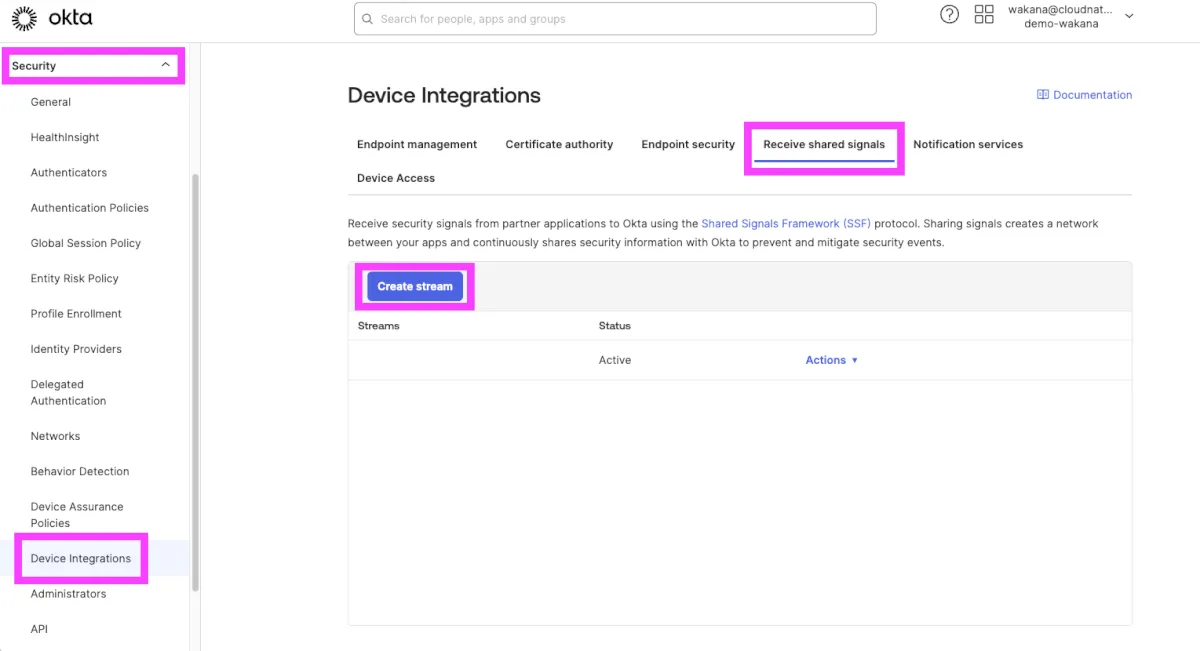Click the Documentation book icon
Screen dimensions: 1200x651
1043,95
